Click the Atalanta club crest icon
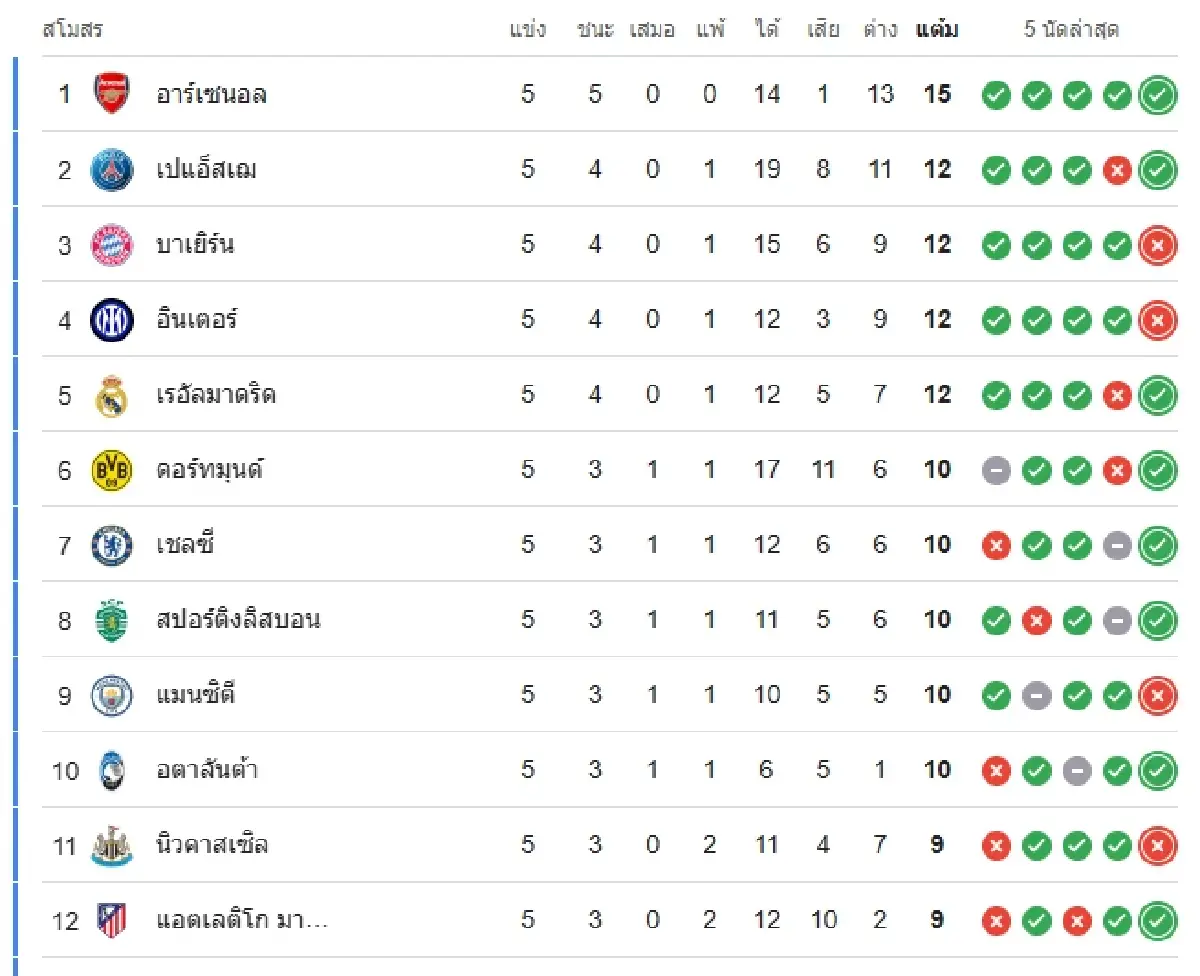Screen dimensions: 1200x976 click(x=111, y=770)
